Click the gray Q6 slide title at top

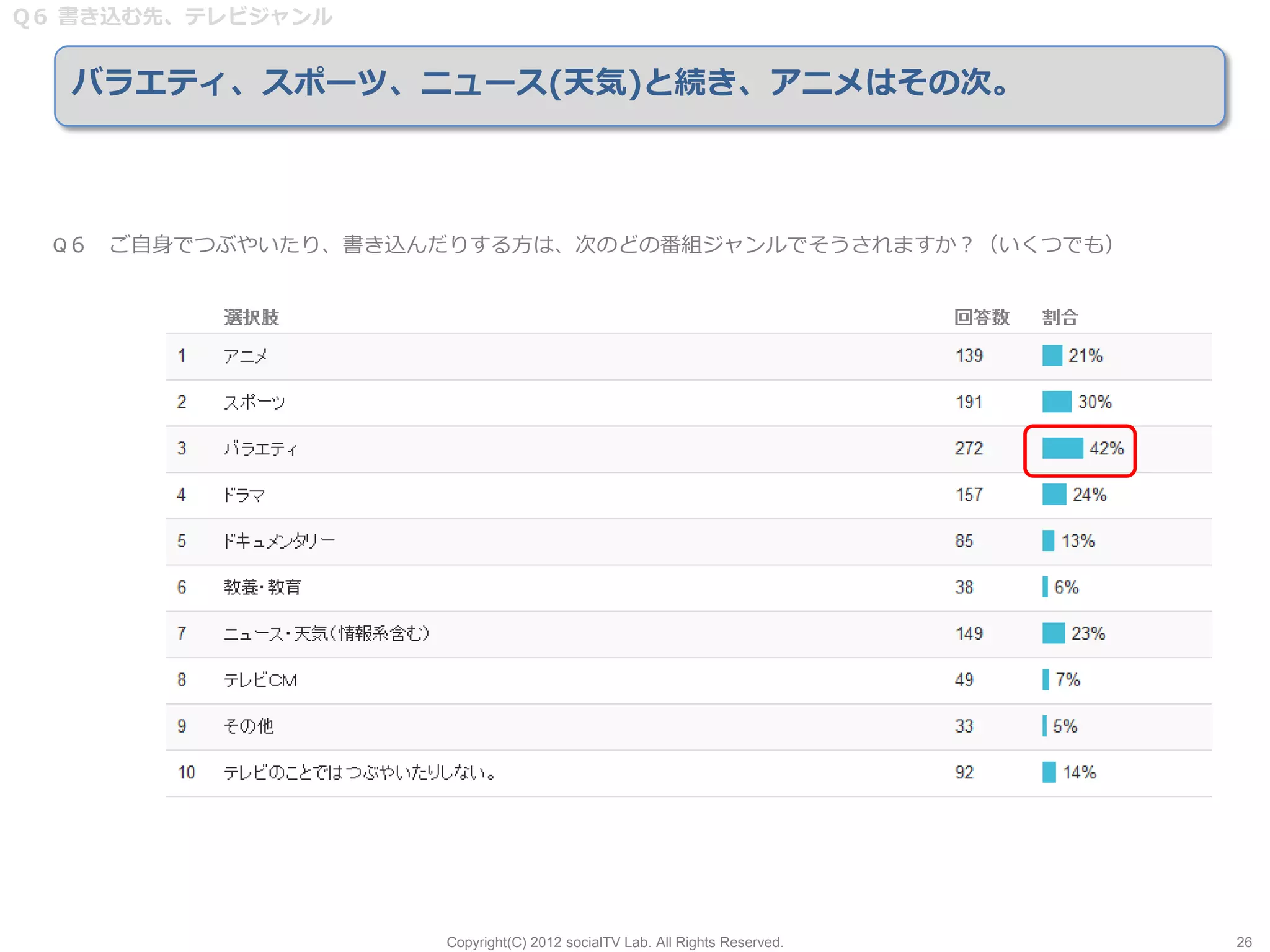(x=172, y=17)
